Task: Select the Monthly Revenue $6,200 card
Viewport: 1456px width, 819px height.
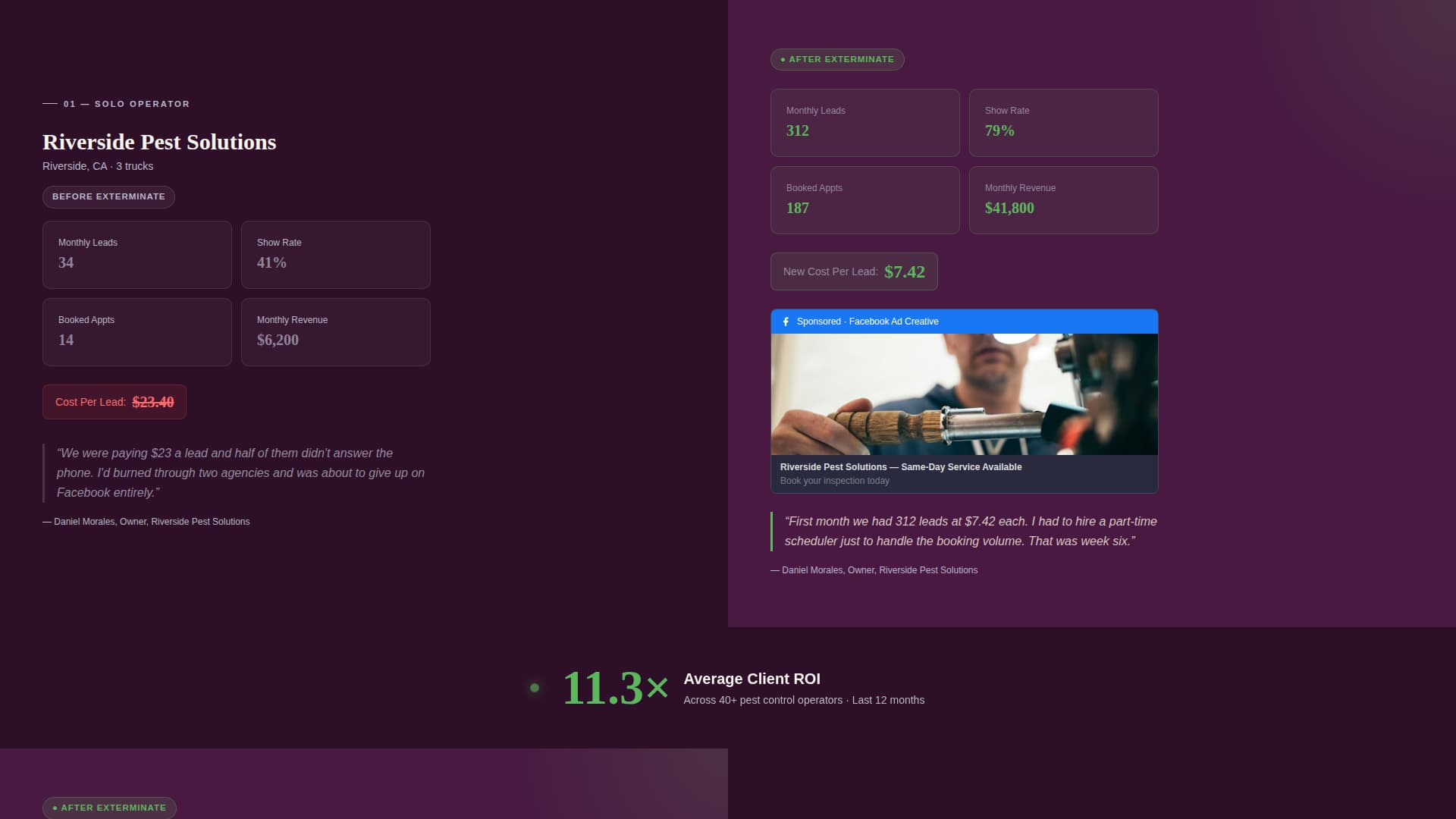Action: (x=336, y=332)
